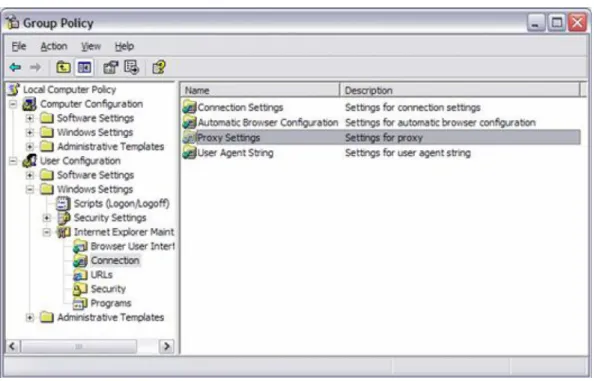Viewport: 594px width, 381px height.
Task: Click the Computer Configuration node icon
Action: (29, 104)
